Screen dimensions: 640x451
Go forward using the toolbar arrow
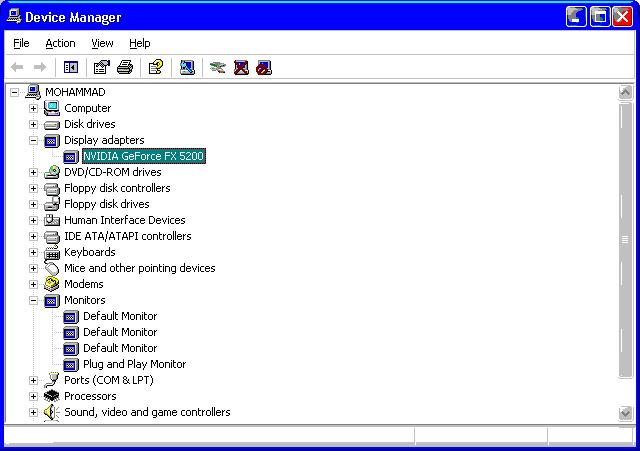coord(40,67)
